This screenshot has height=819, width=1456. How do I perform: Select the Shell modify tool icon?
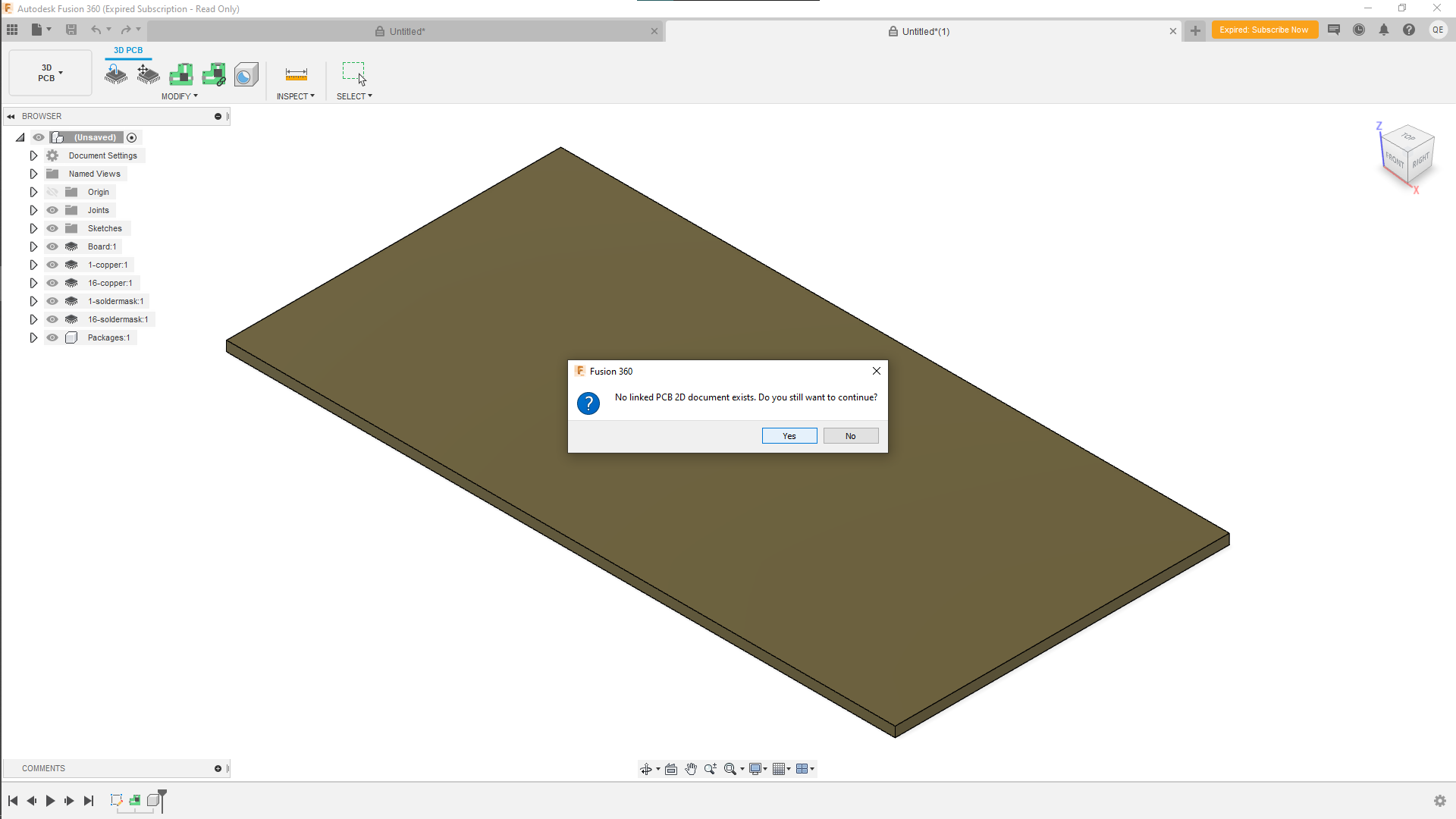coord(246,74)
